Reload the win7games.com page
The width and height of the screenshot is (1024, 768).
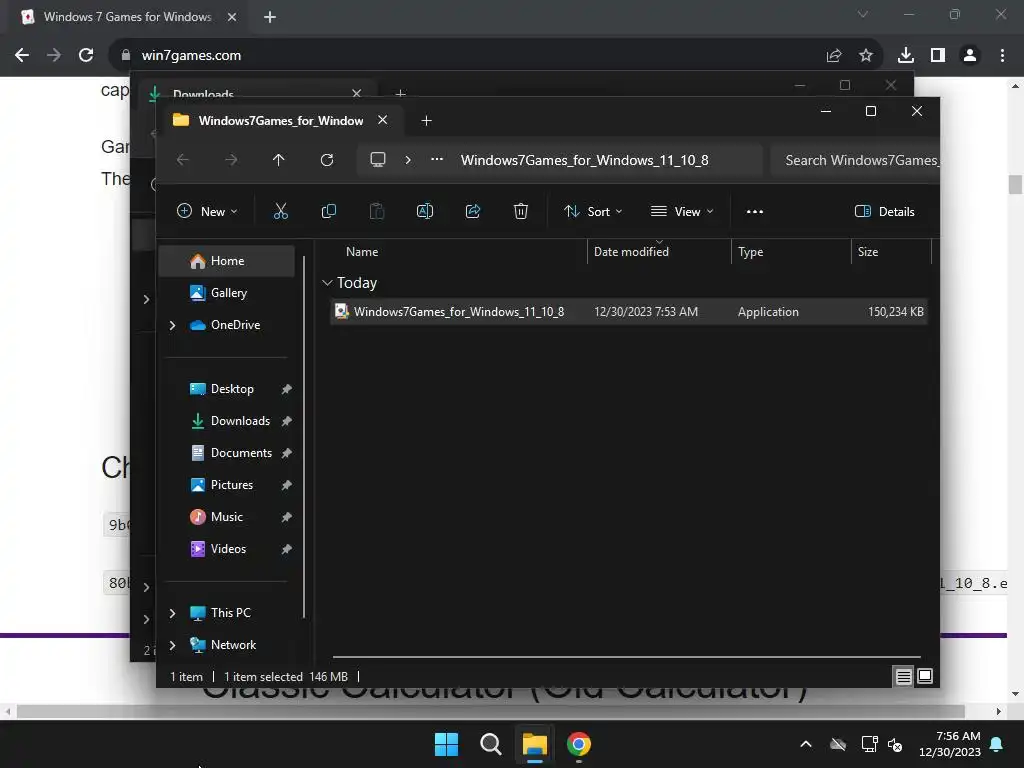pos(86,56)
